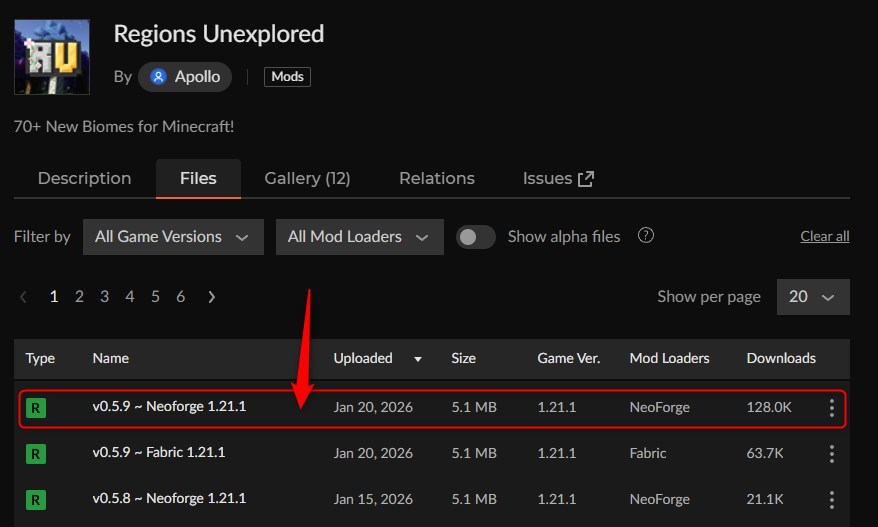Click green R release badge for Fabric file
This screenshot has width=878, height=527.
click(x=36, y=454)
